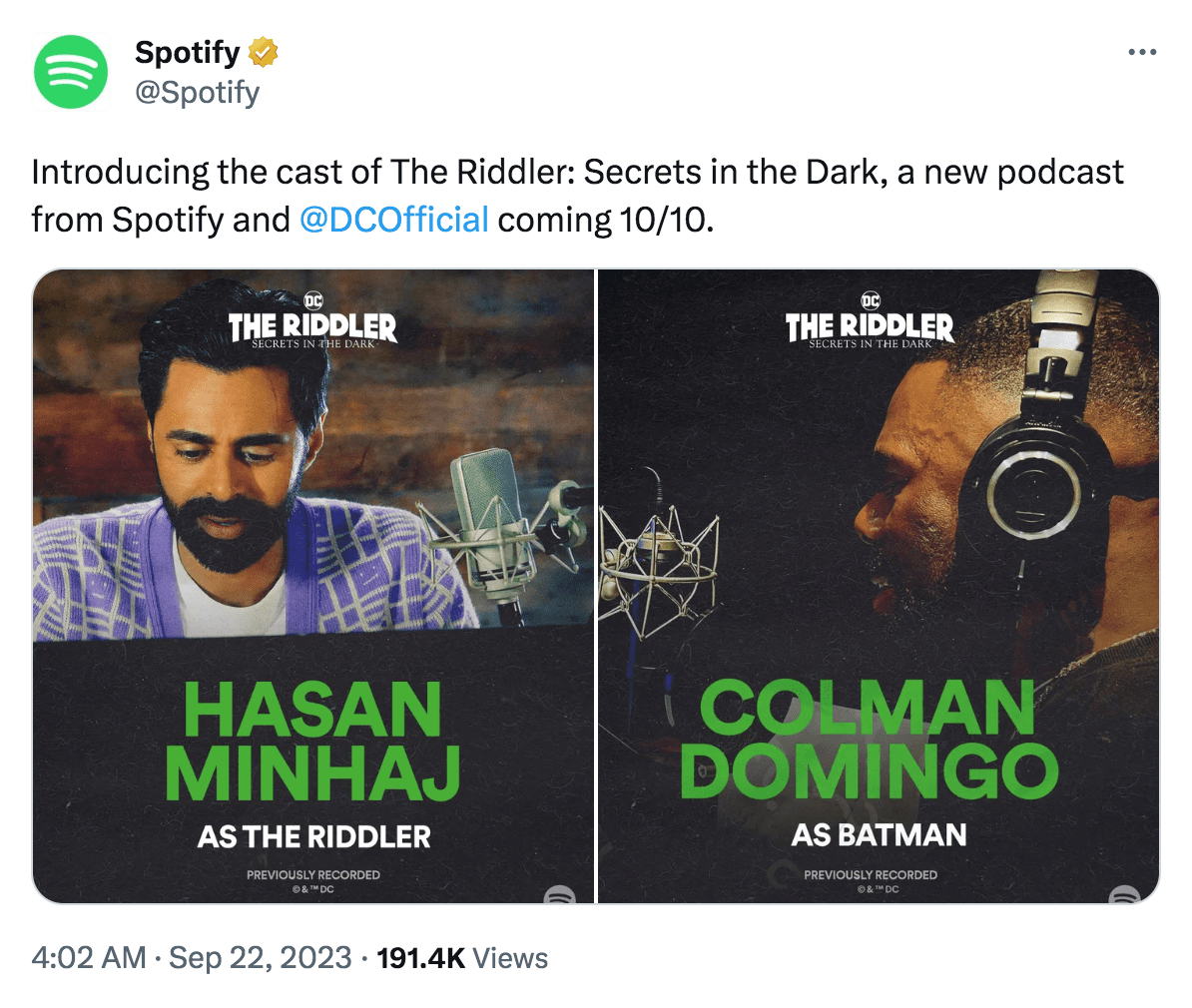This screenshot has height=1008, width=1192.
Task: Open the Spotify profile avatar
Action: click(x=71, y=72)
